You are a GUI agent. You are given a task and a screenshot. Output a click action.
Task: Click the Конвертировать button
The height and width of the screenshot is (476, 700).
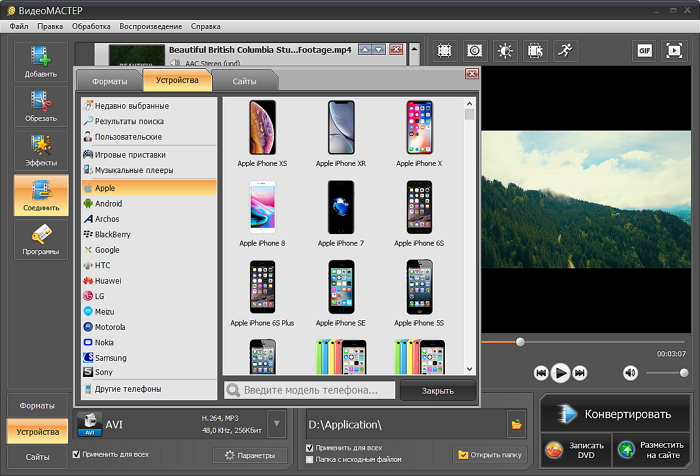(617, 415)
